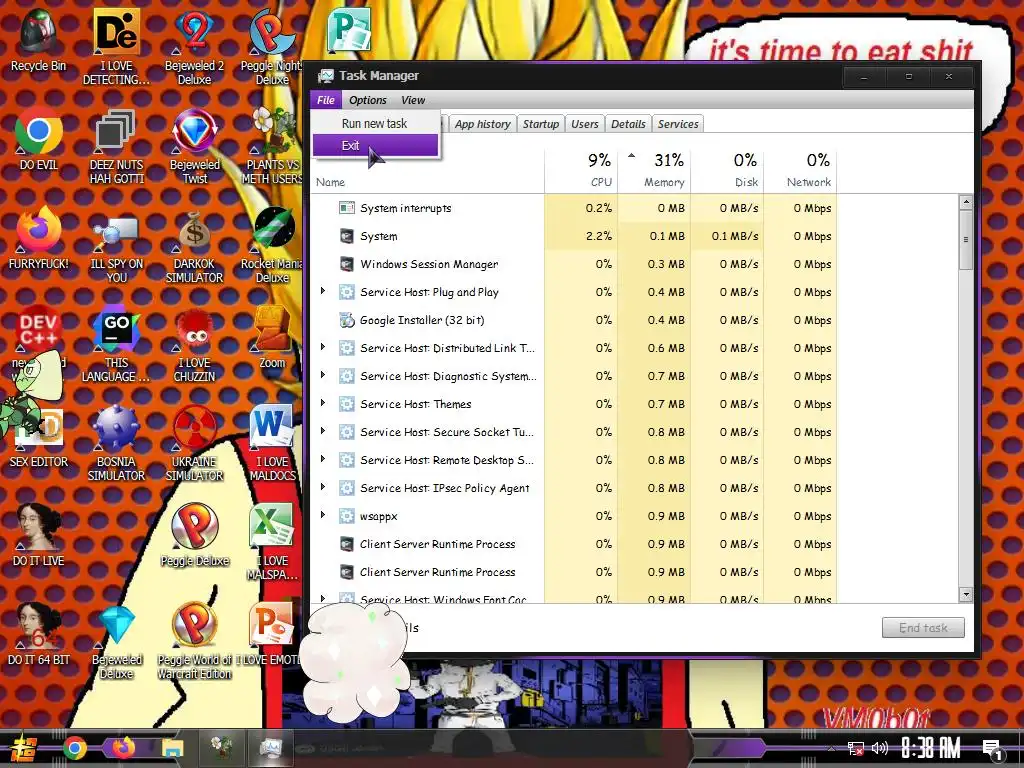This screenshot has width=1024, height=768.
Task: Open the Options menu
Action: [x=368, y=100]
